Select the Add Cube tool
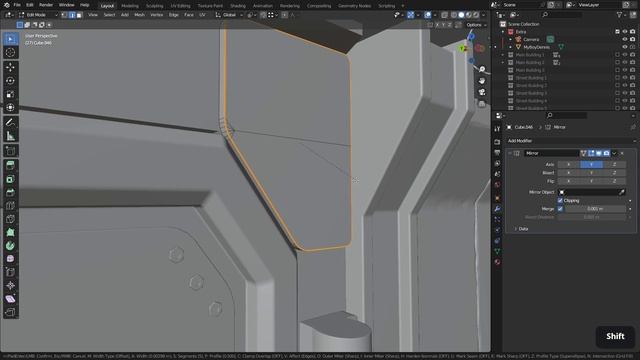The height and width of the screenshot is (360, 640). (x=10, y=151)
